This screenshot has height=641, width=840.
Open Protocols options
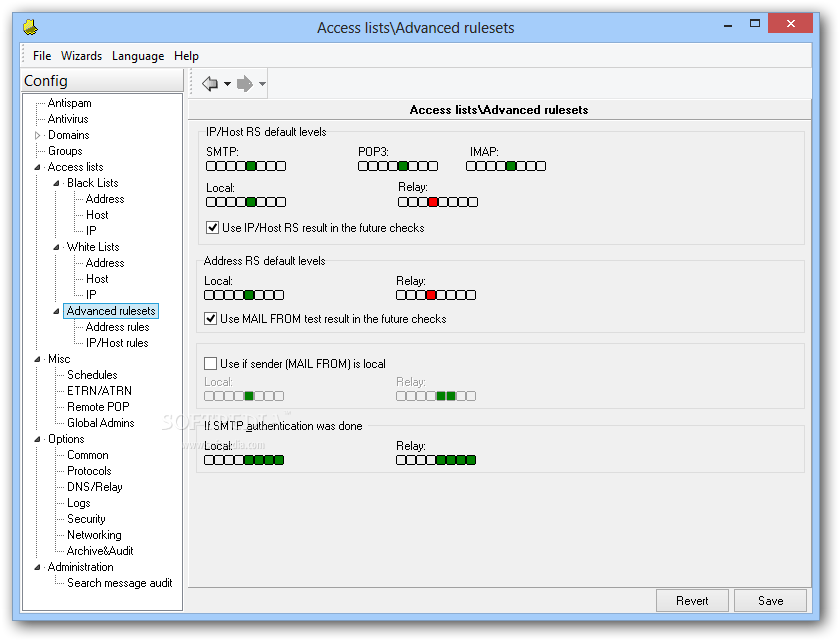89,471
